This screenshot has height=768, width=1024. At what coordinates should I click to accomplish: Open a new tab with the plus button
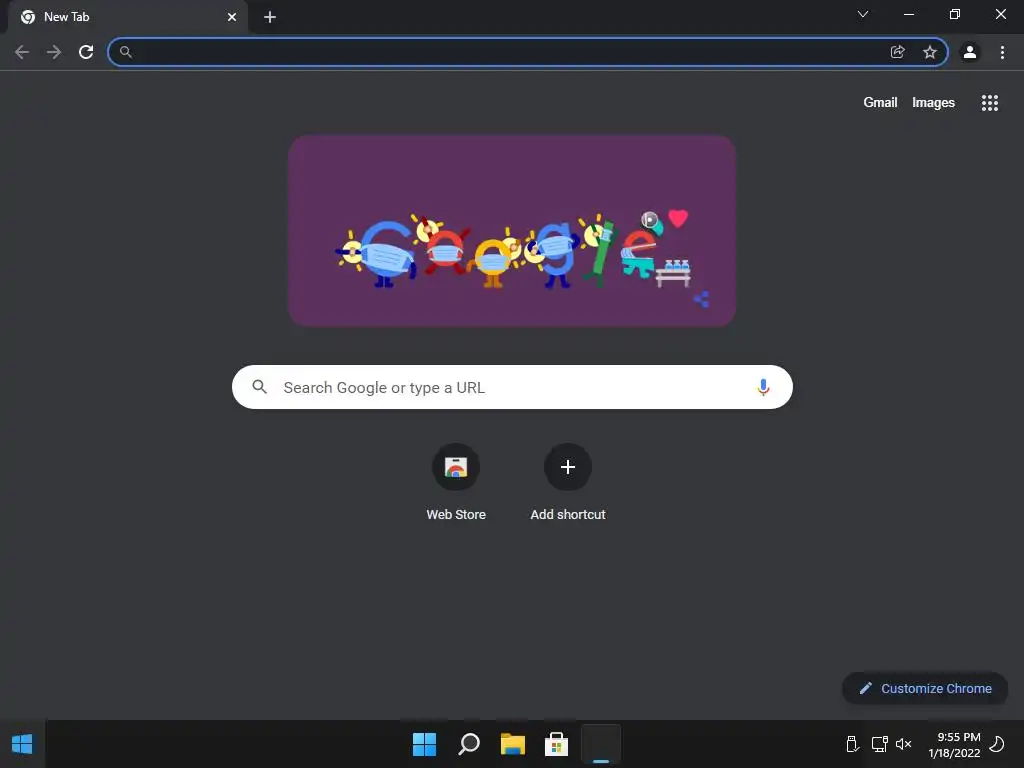click(270, 17)
